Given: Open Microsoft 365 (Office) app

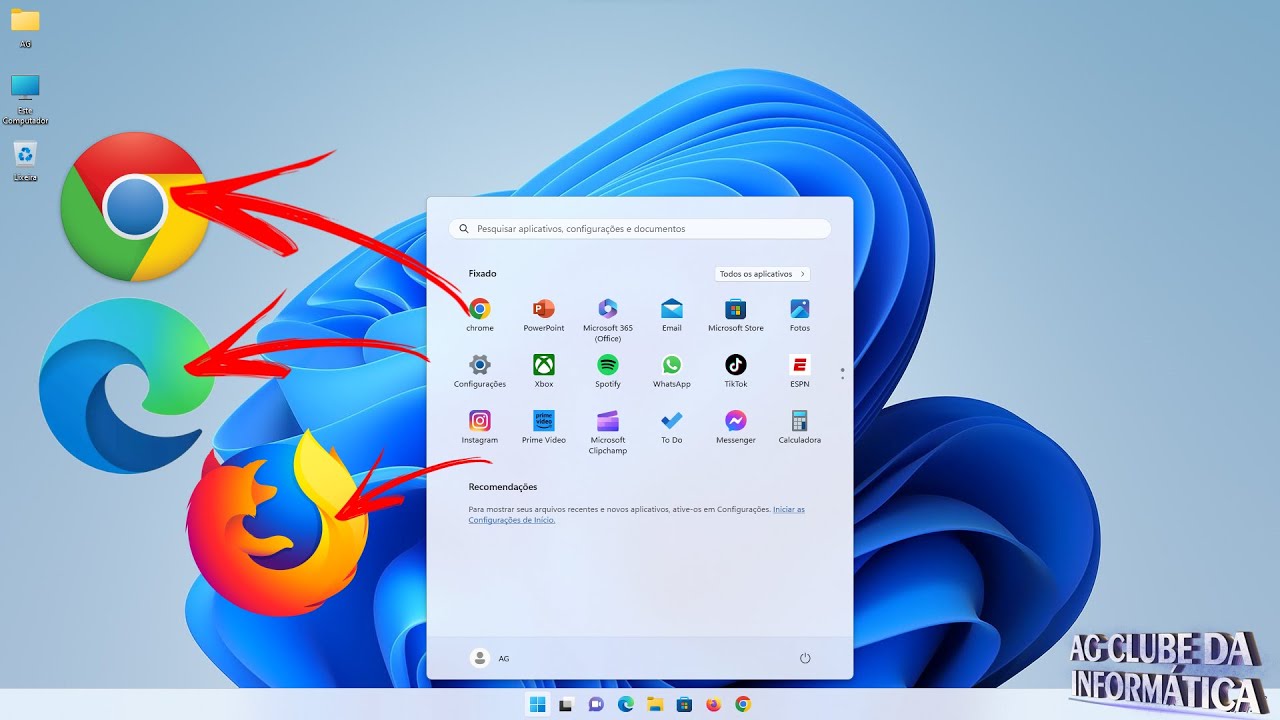Looking at the screenshot, I should (608, 320).
